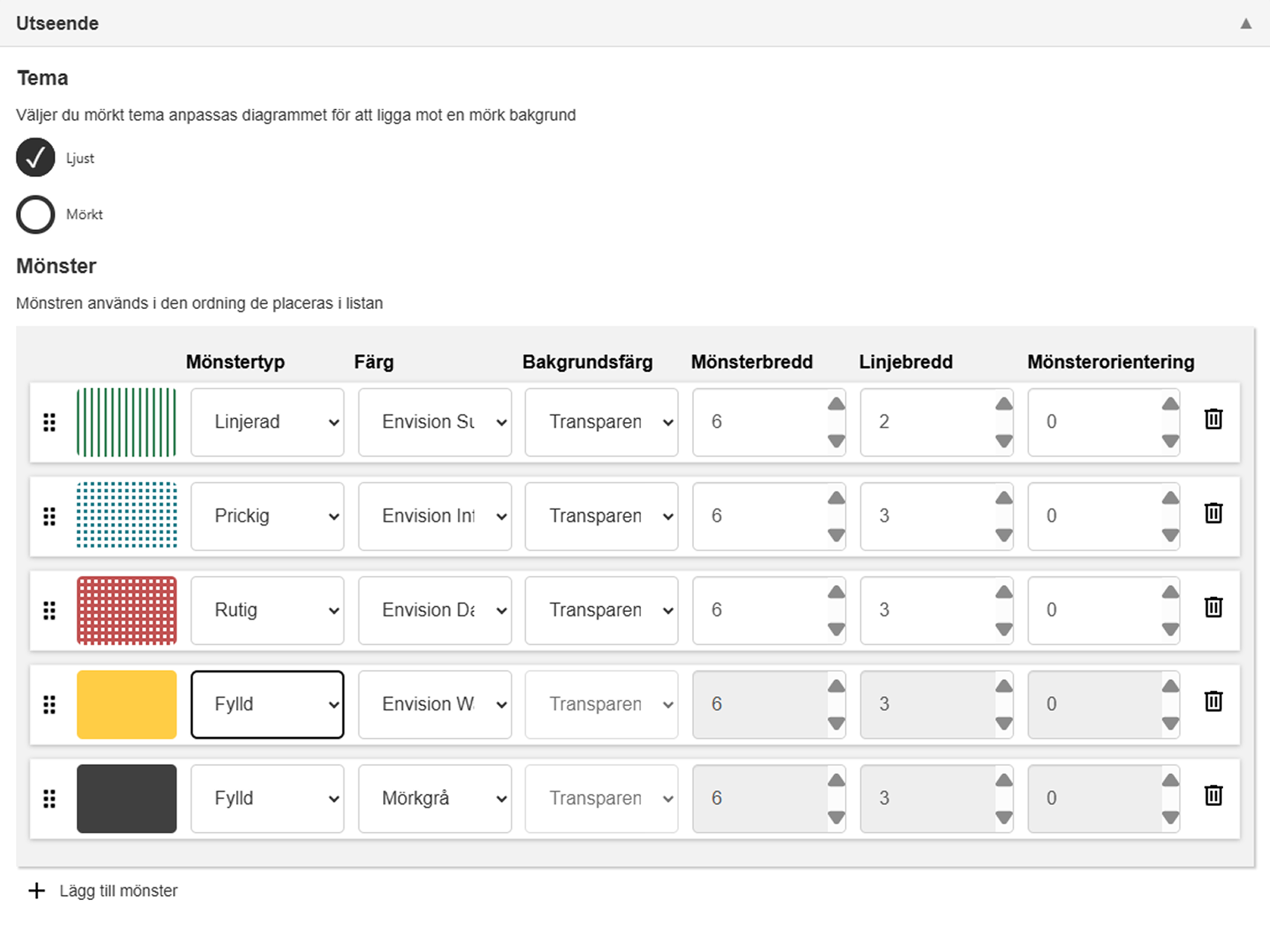Screen dimensions: 1270x952
Task: Click the red checkered pattern swatch
Action: 127,610
